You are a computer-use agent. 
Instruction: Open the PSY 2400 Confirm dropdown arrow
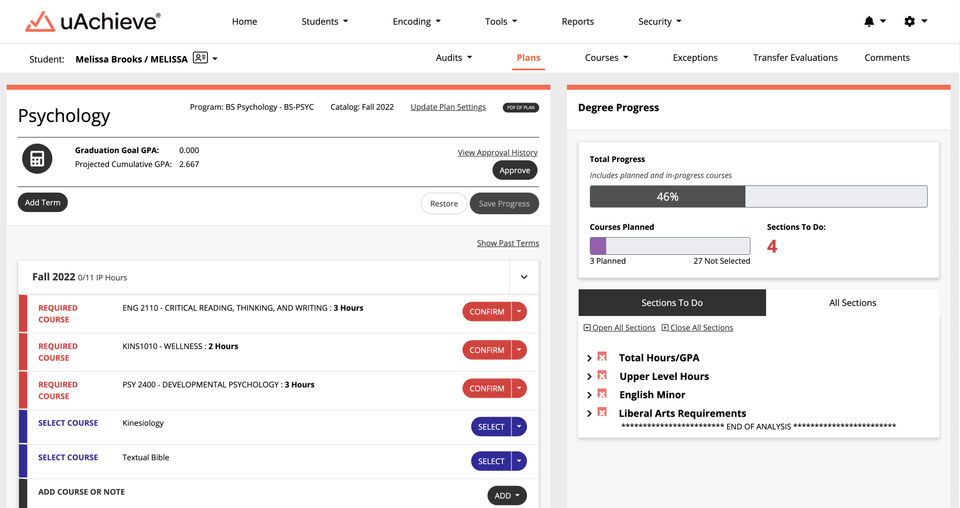pos(519,388)
